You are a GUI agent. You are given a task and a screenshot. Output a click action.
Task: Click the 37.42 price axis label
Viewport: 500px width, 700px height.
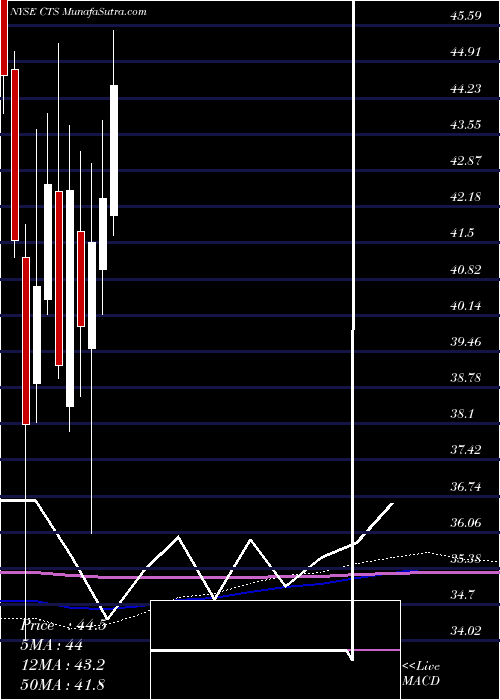(466, 450)
